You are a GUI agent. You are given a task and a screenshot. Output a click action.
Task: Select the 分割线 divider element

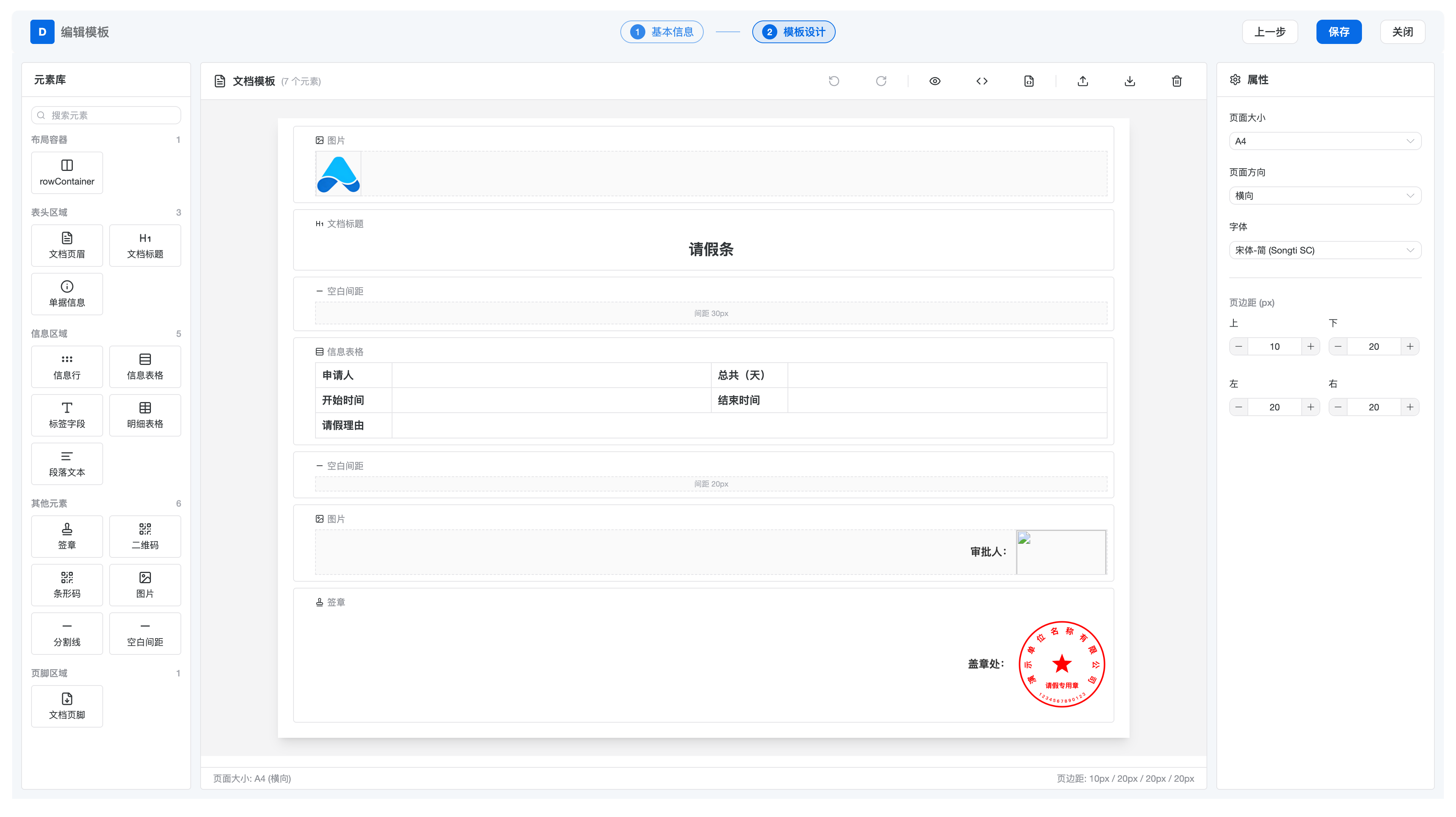click(x=67, y=633)
